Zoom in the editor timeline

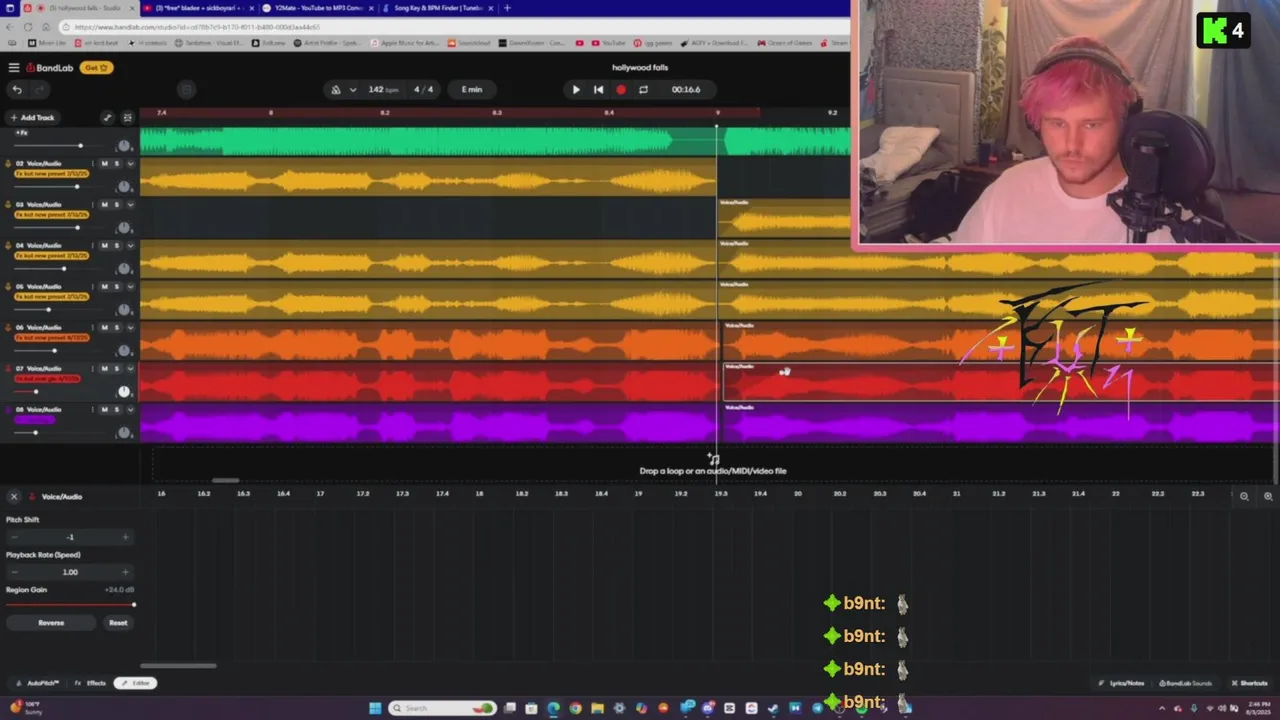1268,496
